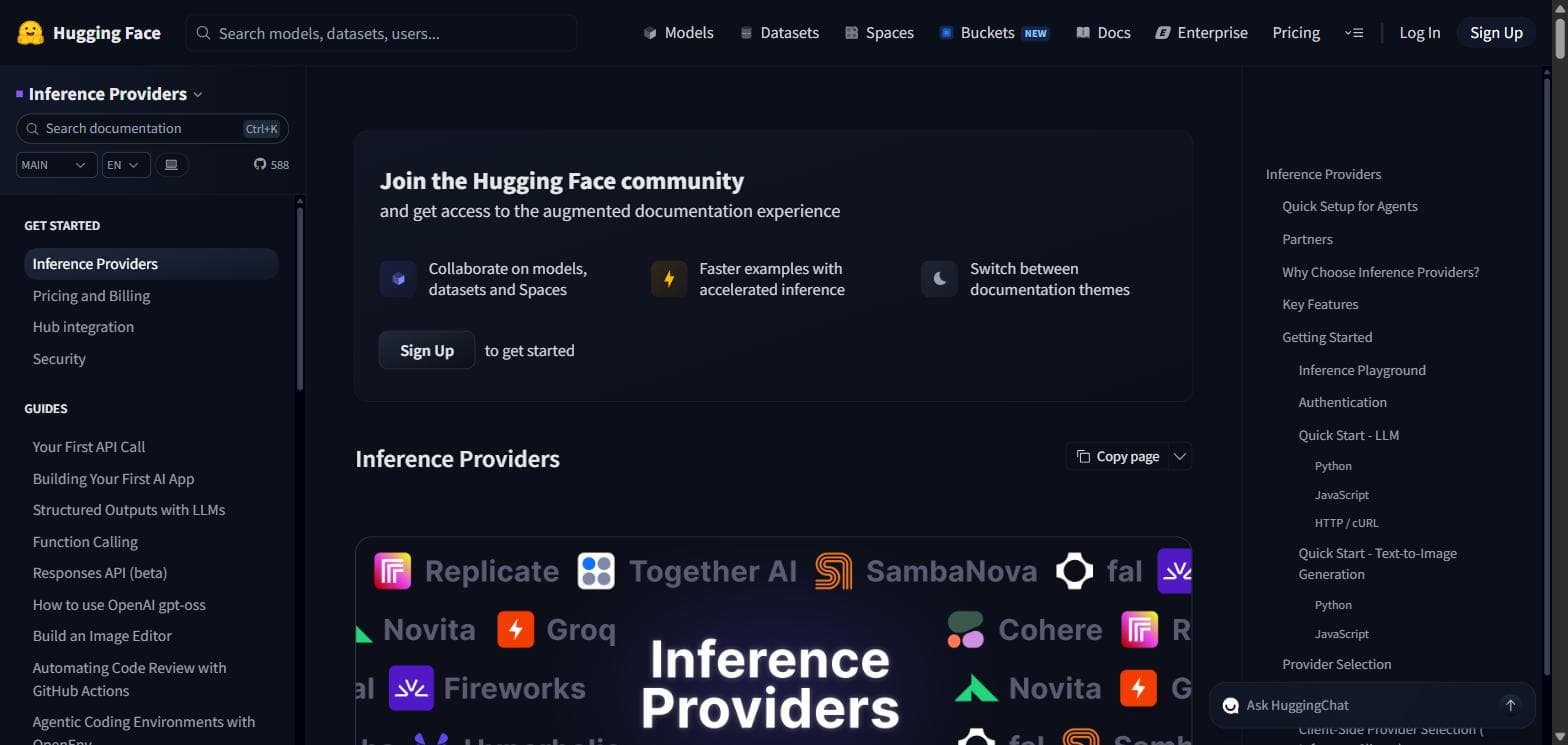Click the GitHub icon showing 588 stars
The width and height of the screenshot is (1568, 745).
pyautogui.click(x=260, y=164)
